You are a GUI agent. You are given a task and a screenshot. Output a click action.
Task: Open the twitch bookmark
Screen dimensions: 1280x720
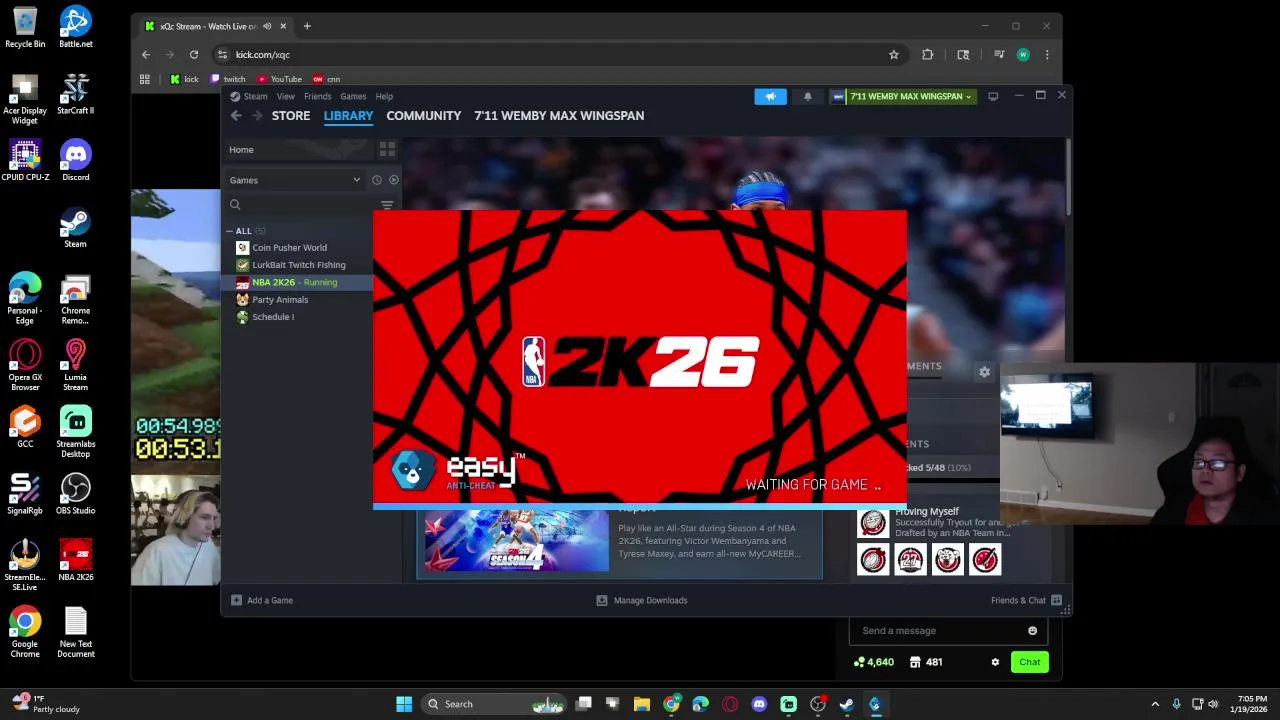[228, 79]
